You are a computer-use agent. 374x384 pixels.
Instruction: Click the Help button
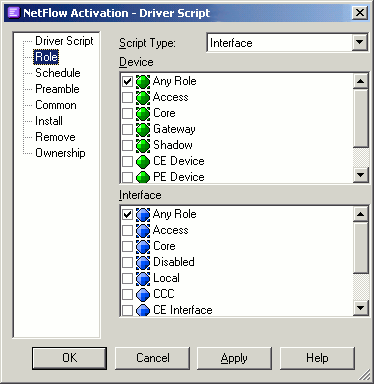tap(317, 358)
